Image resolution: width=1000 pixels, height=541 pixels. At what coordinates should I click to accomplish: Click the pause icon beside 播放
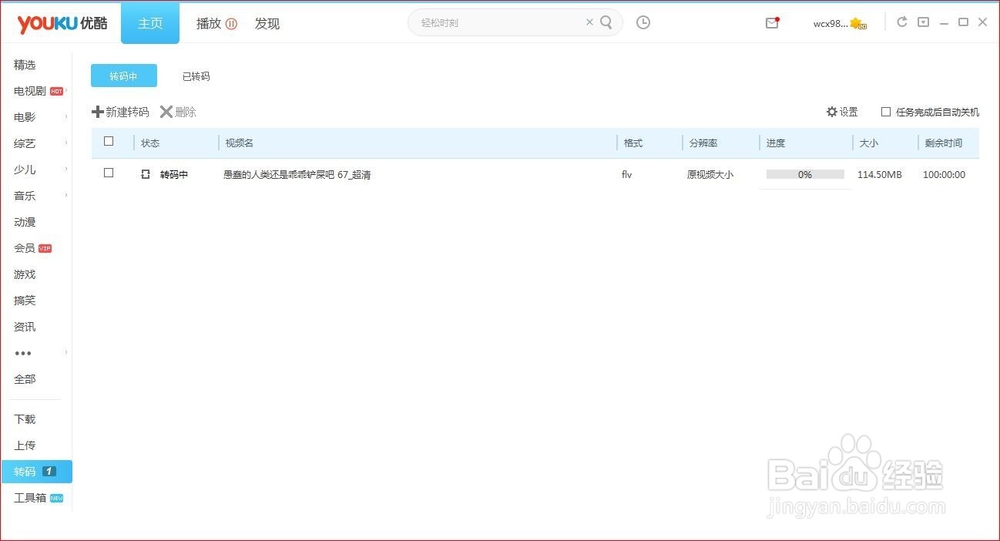point(231,24)
